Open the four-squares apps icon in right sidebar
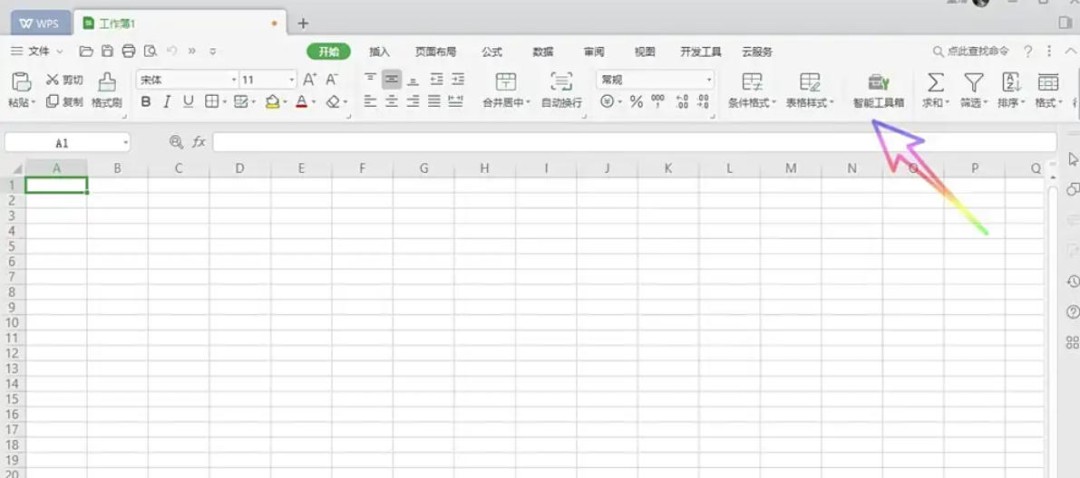The image size is (1080, 478). (1072, 342)
